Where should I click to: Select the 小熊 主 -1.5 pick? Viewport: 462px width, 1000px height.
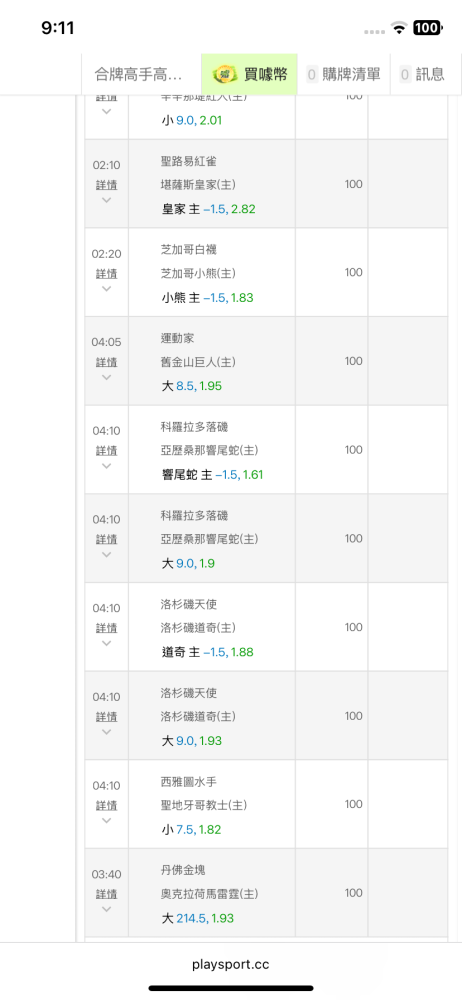(208, 298)
